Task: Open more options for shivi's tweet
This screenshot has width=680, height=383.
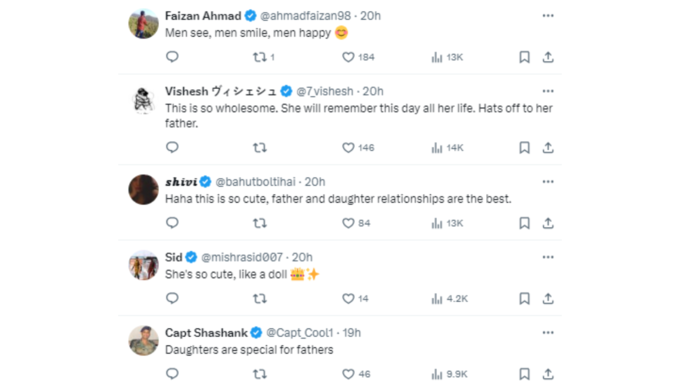Action: [548, 182]
